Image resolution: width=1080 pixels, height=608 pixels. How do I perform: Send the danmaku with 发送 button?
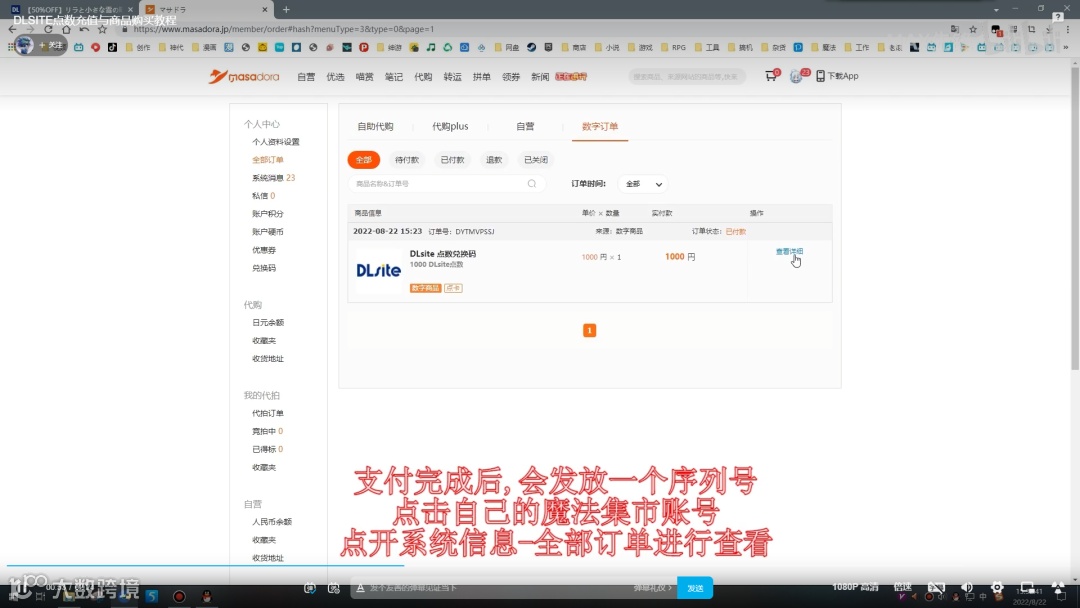[695, 588]
